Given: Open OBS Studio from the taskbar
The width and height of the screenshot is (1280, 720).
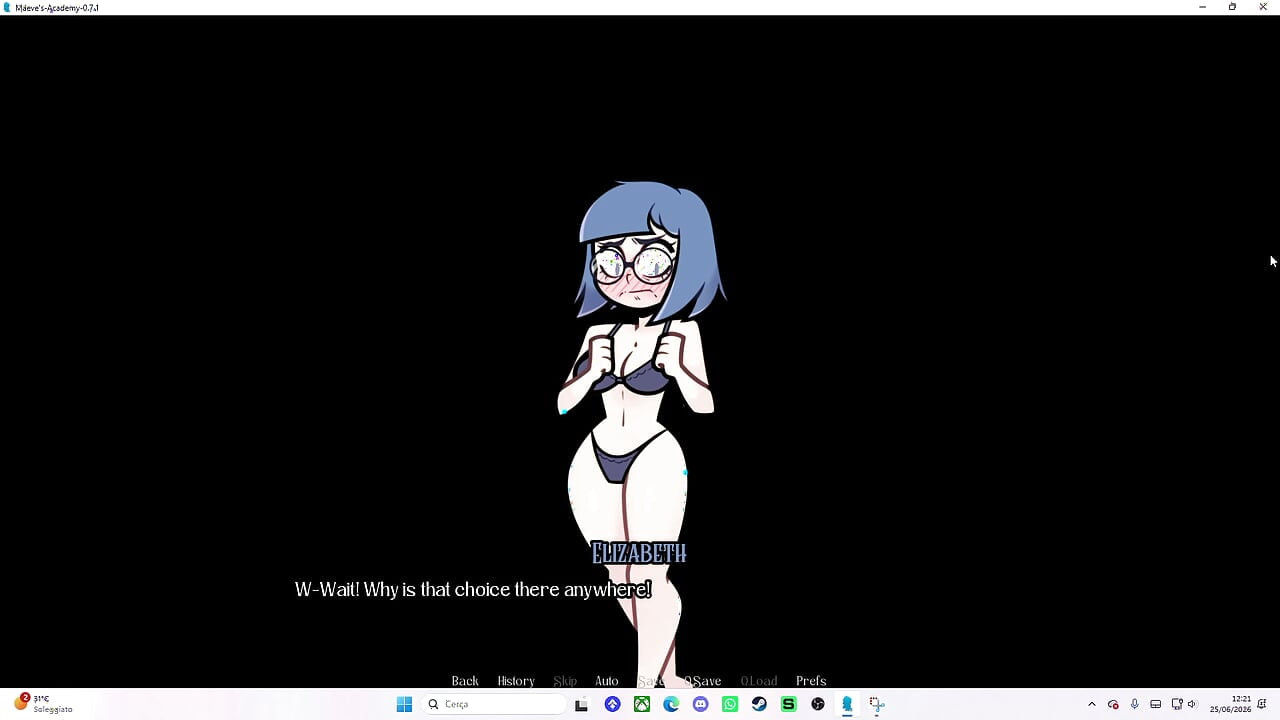Looking at the screenshot, I should point(818,704).
